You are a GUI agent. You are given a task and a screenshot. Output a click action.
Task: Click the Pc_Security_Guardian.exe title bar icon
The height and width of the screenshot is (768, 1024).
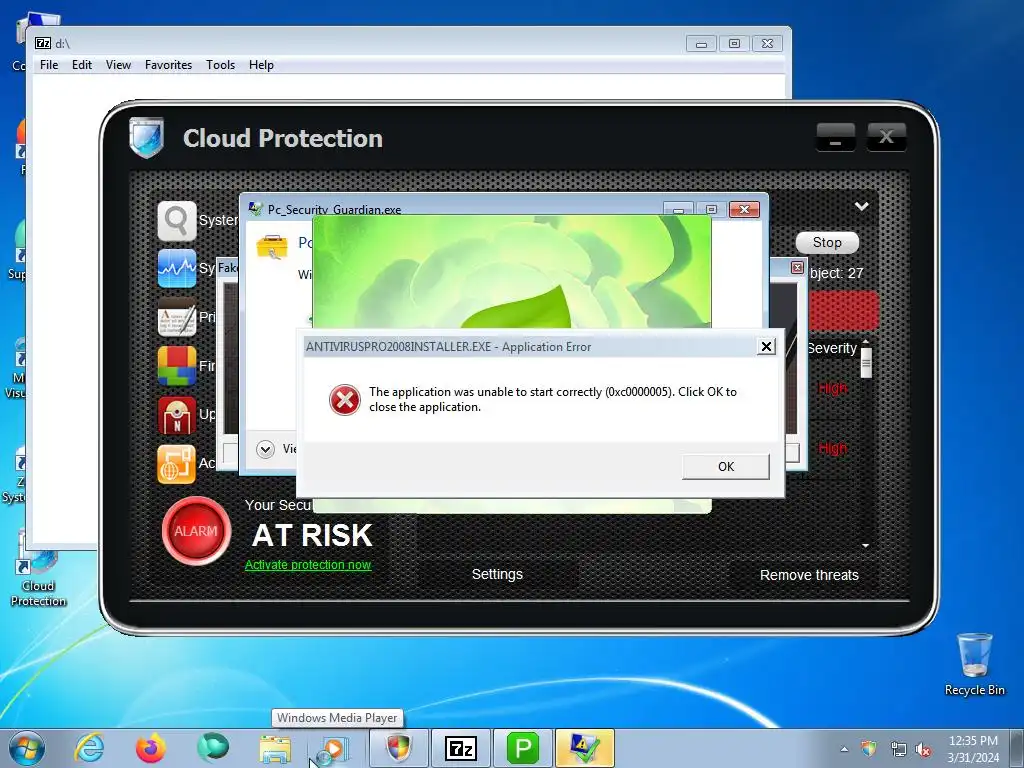(255, 209)
